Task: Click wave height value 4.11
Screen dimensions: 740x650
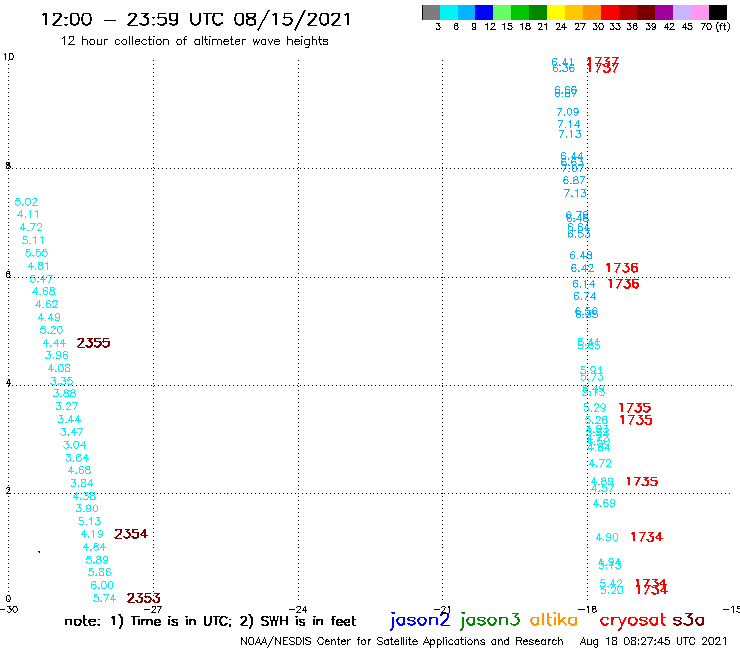Action: tap(28, 215)
